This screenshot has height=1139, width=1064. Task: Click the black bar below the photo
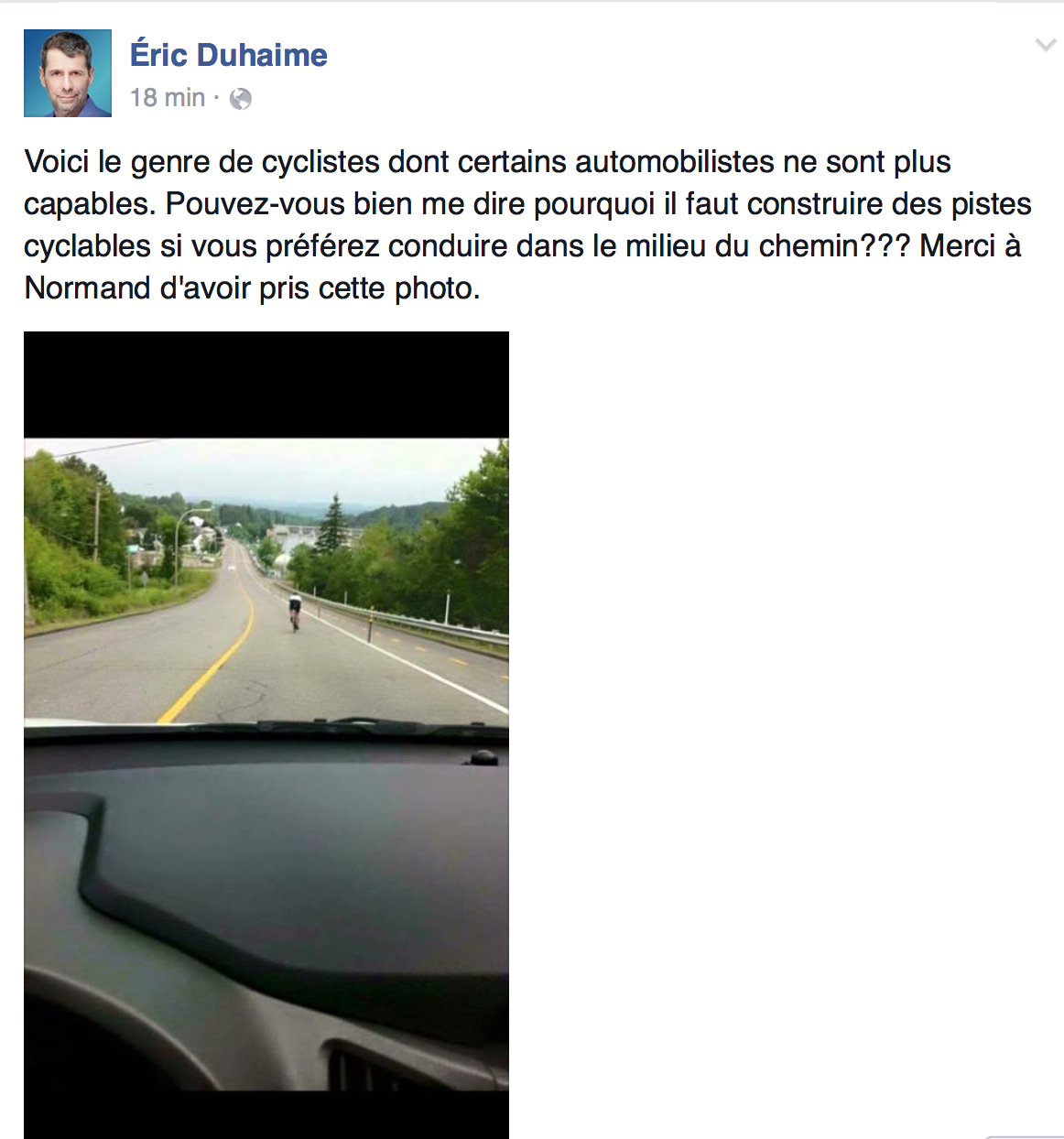pyautogui.click(x=266, y=1114)
